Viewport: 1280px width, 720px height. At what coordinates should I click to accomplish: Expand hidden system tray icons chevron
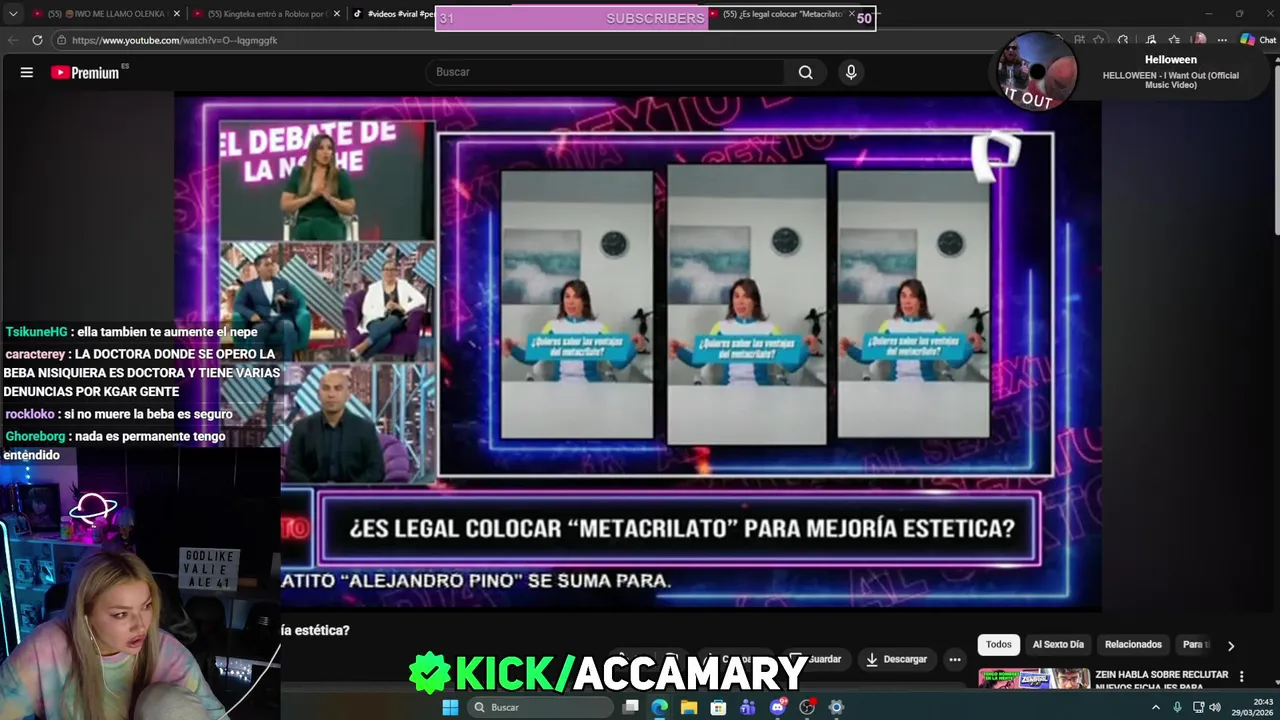click(1156, 707)
